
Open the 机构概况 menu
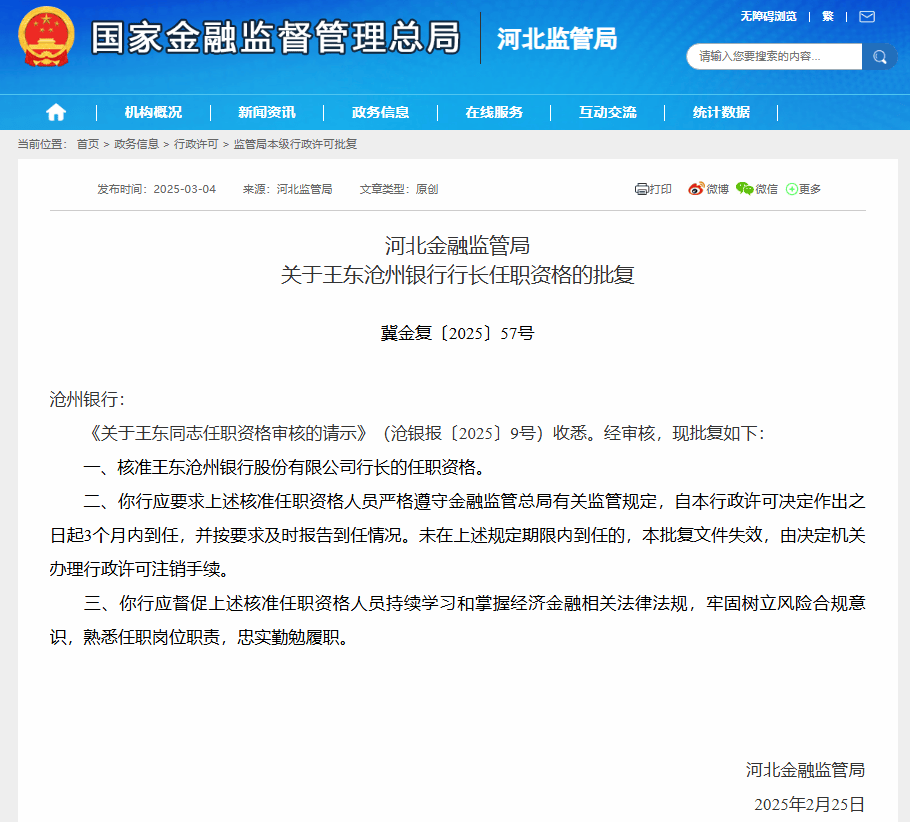pyautogui.click(x=153, y=112)
